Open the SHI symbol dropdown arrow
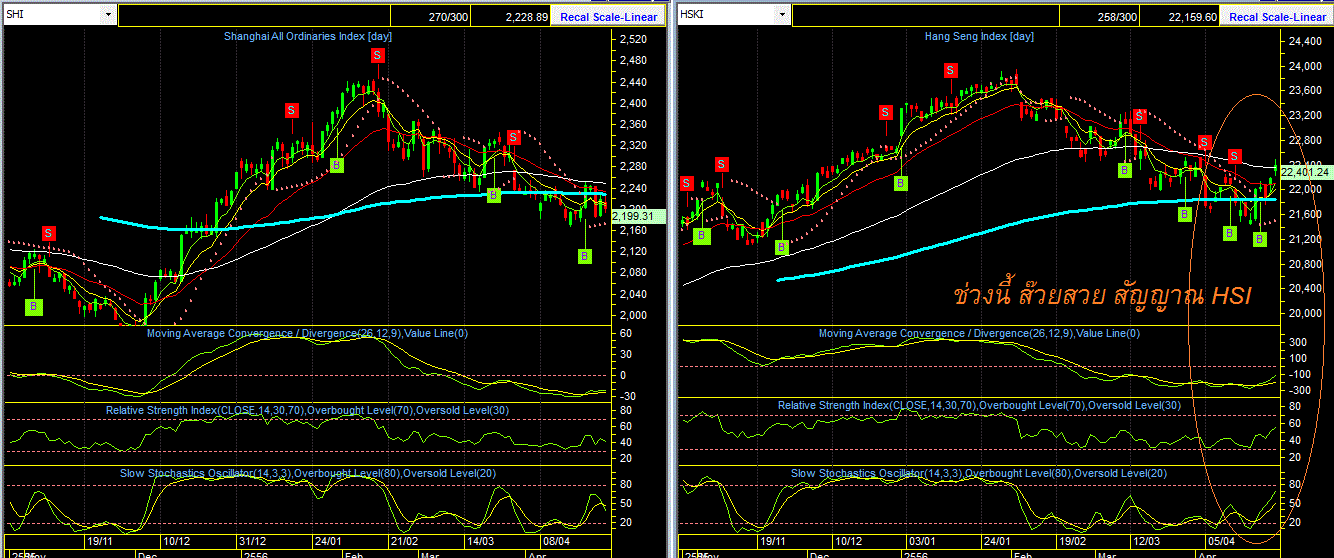Viewport: 1334px width, 558px height. (107, 15)
